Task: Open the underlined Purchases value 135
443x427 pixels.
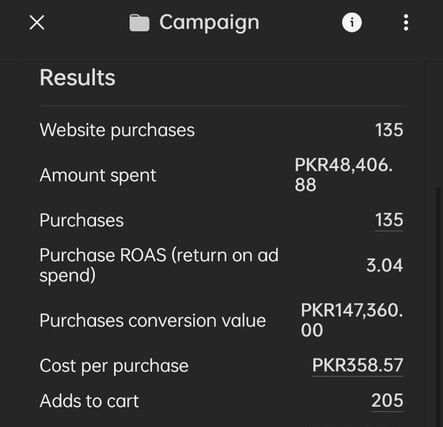Action: point(389,220)
